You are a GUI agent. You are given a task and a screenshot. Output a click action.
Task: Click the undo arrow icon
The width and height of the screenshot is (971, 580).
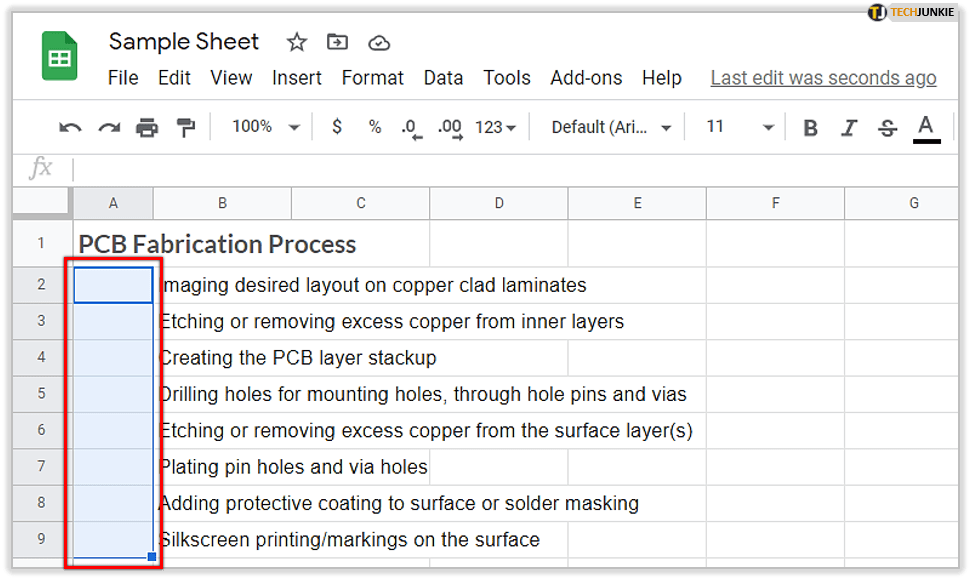click(70, 127)
